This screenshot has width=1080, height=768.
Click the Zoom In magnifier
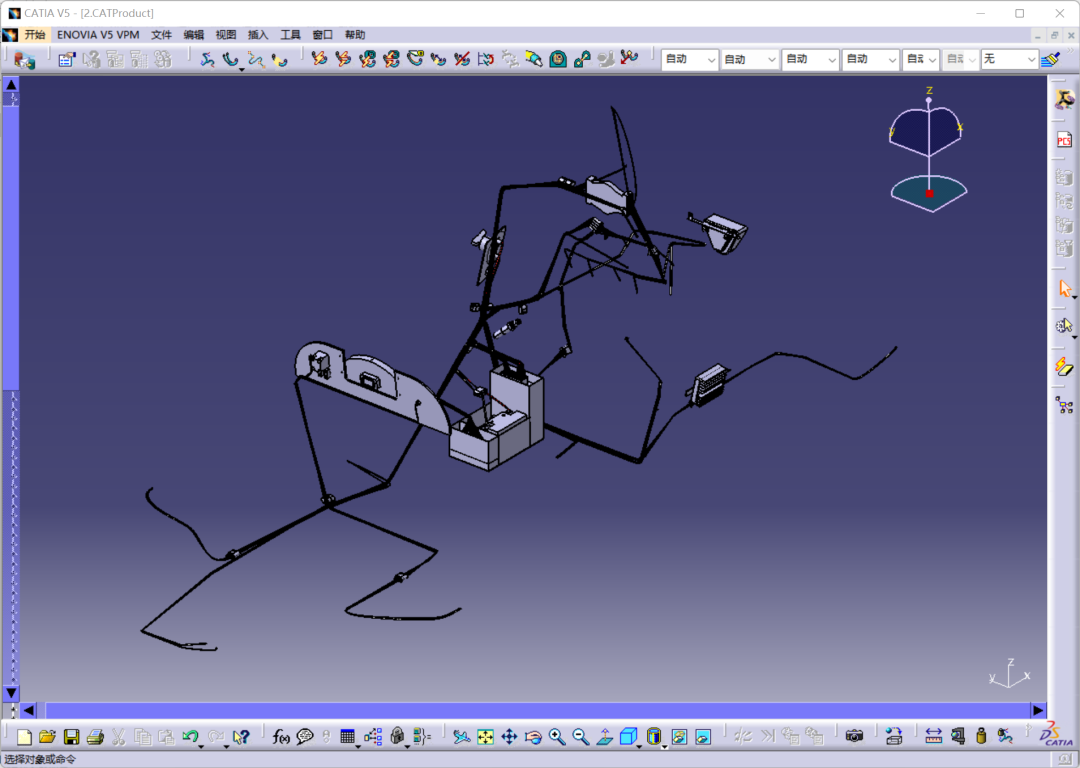coord(557,737)
